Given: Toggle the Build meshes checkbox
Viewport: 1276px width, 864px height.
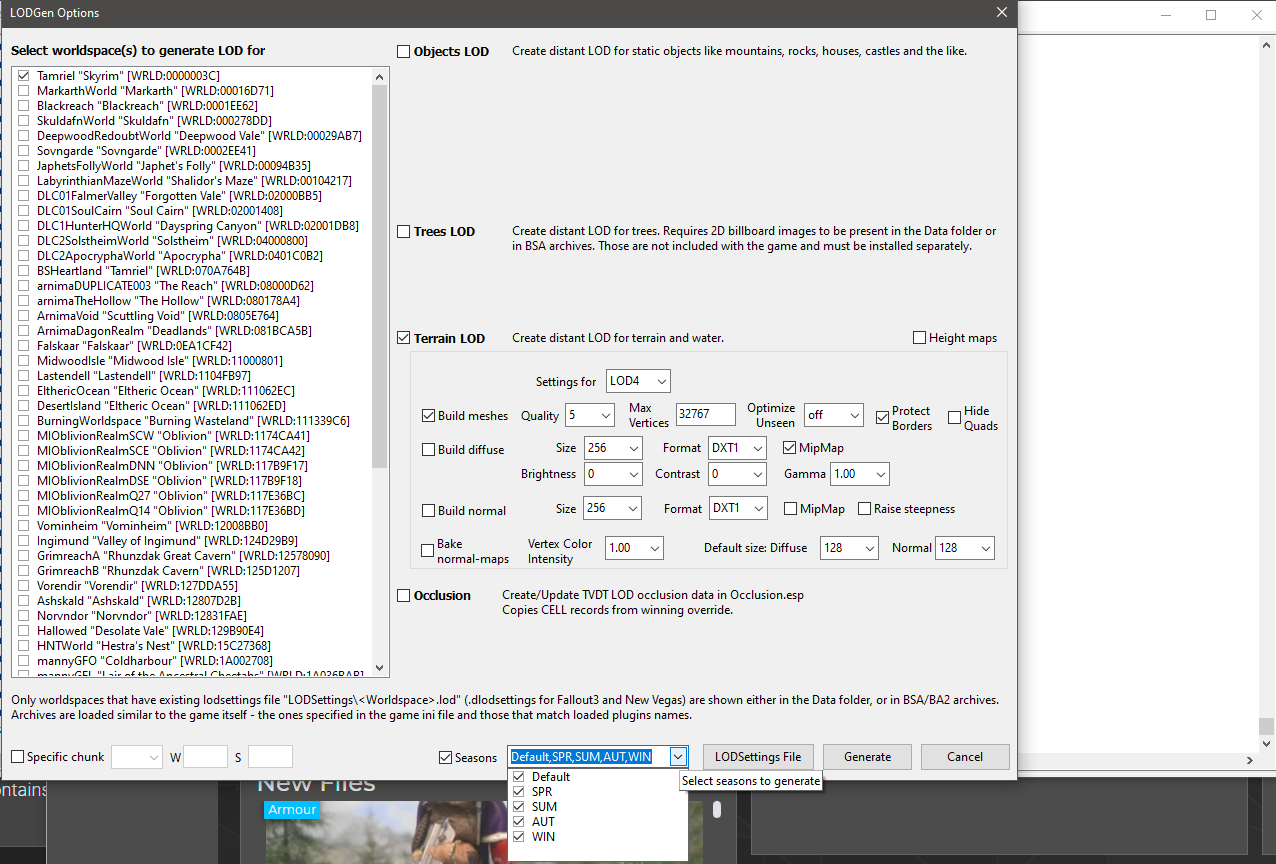Looking at the screenshot, I should point(429,415).
